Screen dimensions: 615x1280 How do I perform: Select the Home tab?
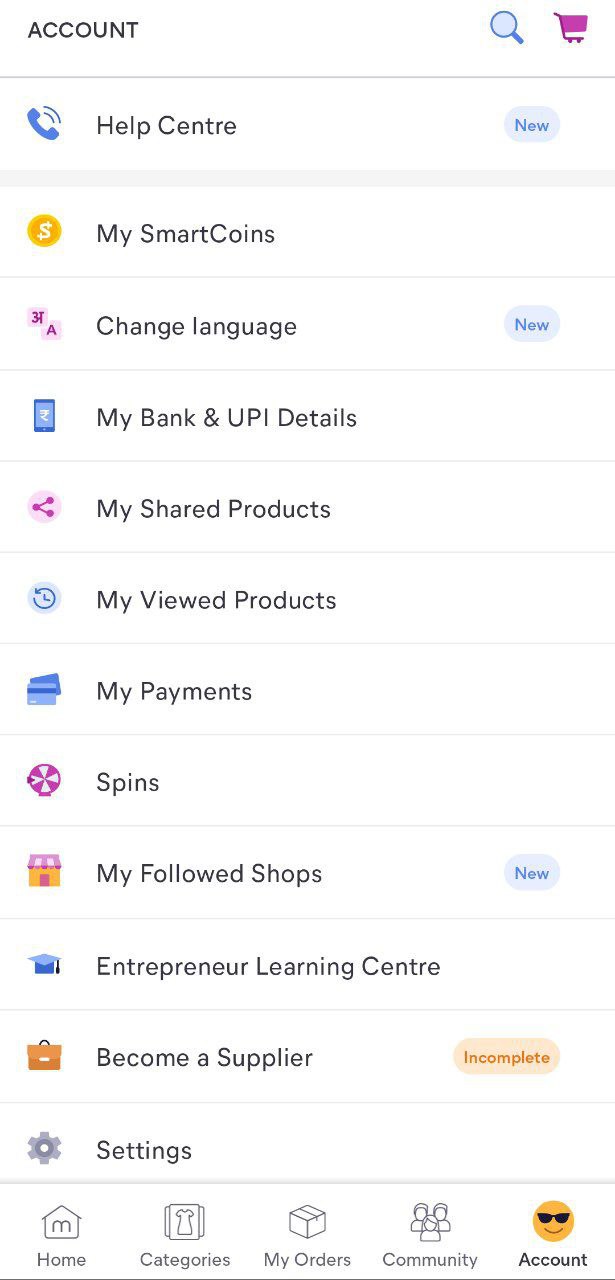(x=61, y=1232)
